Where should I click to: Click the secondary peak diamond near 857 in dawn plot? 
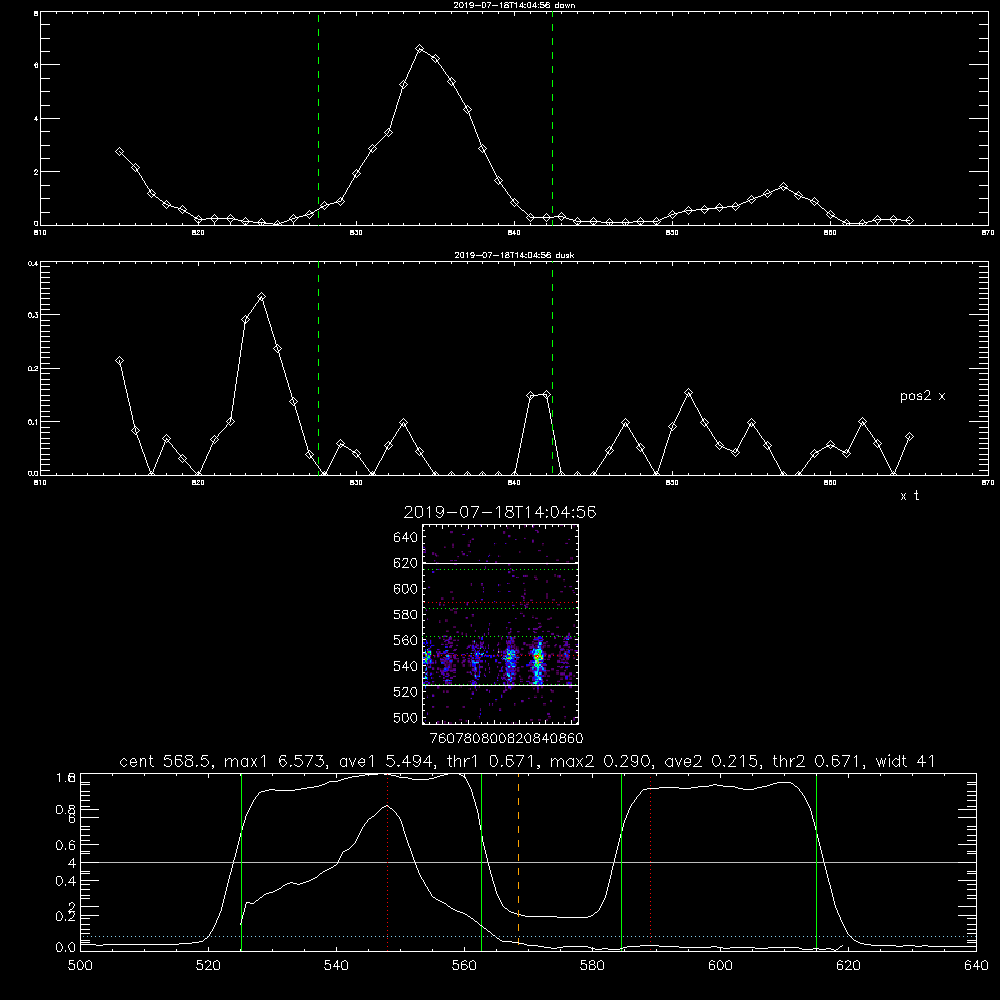783,186
